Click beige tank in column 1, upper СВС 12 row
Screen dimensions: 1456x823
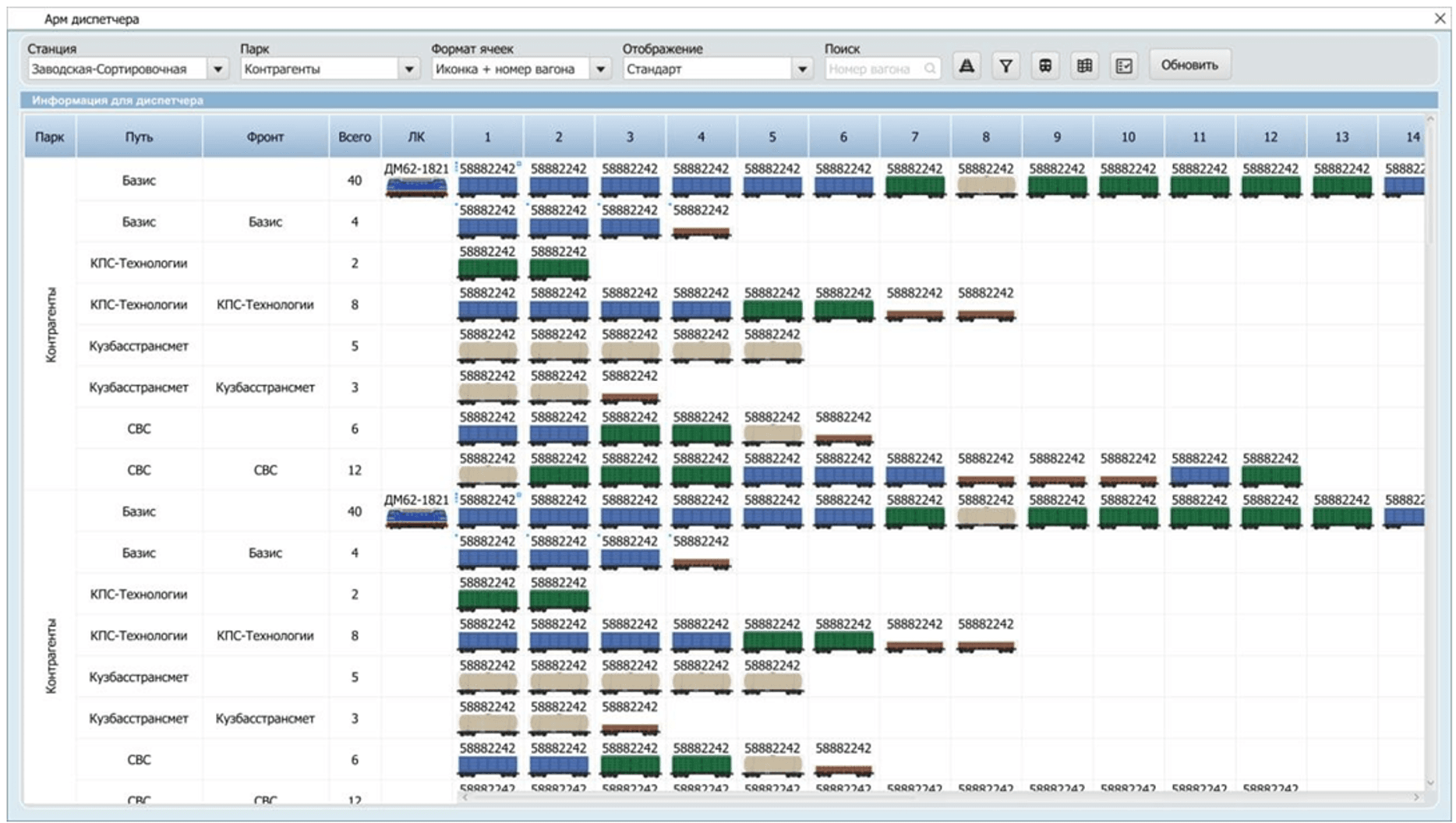488,475
